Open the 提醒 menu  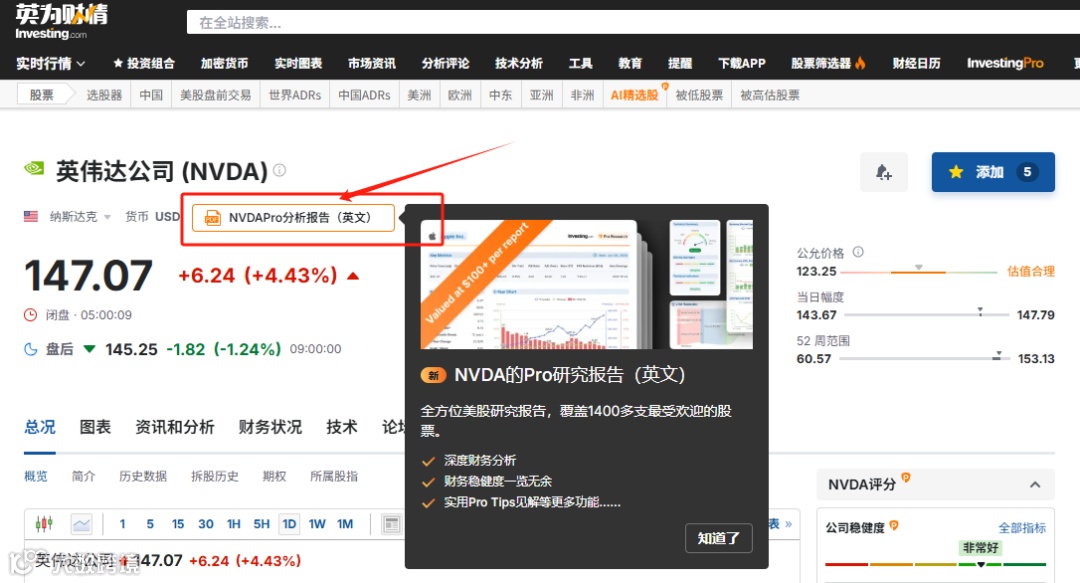click(x=680, y=63)
